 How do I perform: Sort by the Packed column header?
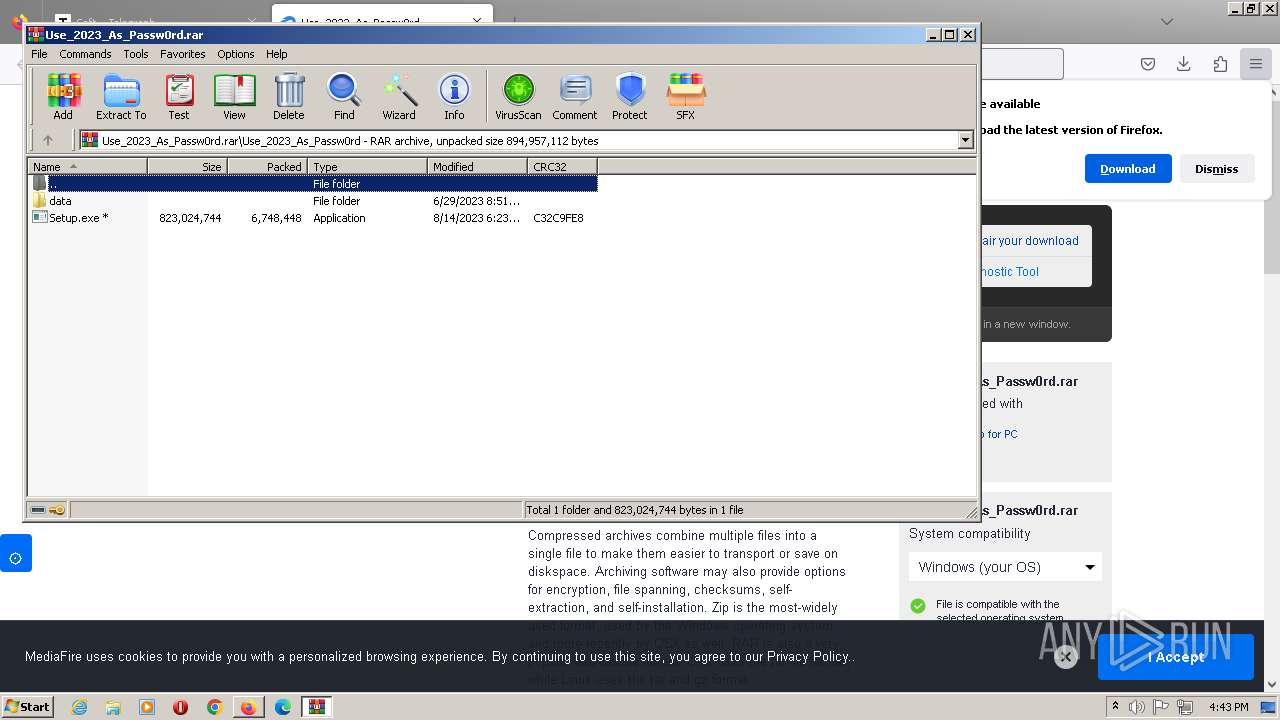pyautogui.click(x=268, y=166)
